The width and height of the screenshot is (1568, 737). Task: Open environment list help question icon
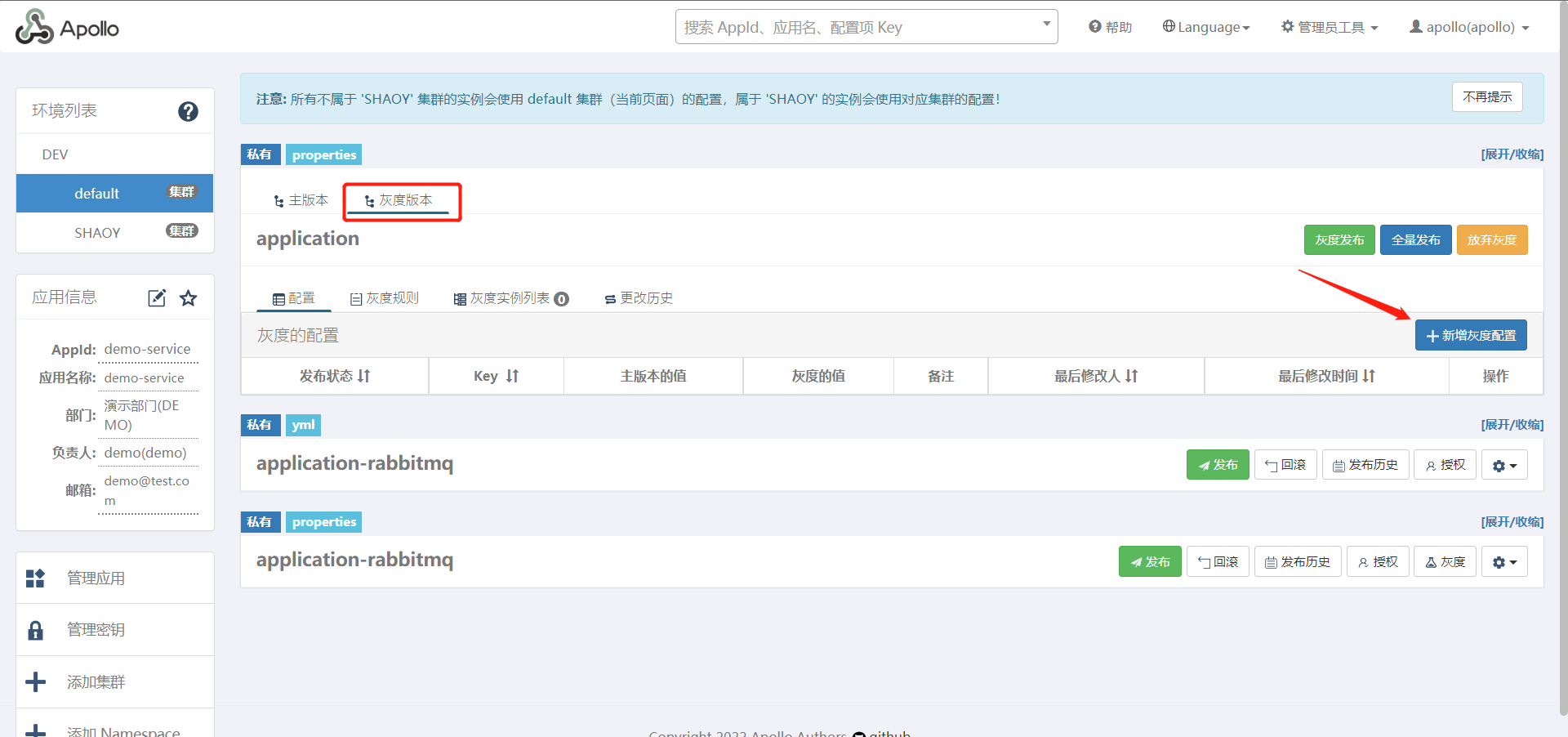[188, 111]
